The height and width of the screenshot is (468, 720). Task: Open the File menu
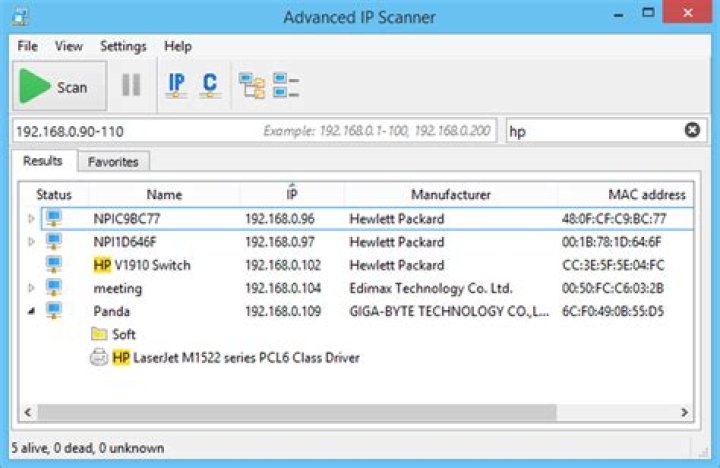27,46
